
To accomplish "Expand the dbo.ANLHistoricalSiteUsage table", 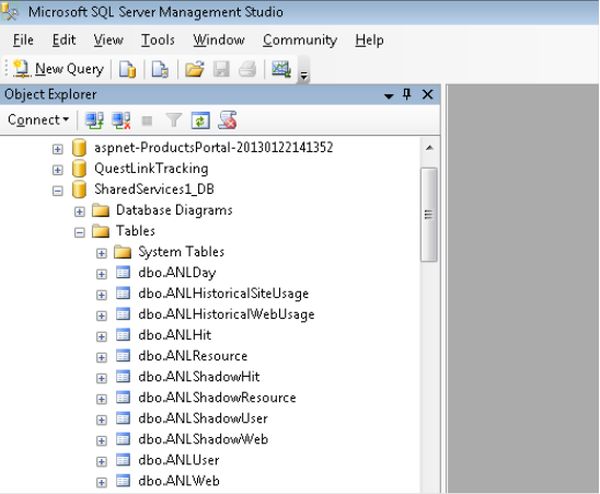I will pos(101,295).
